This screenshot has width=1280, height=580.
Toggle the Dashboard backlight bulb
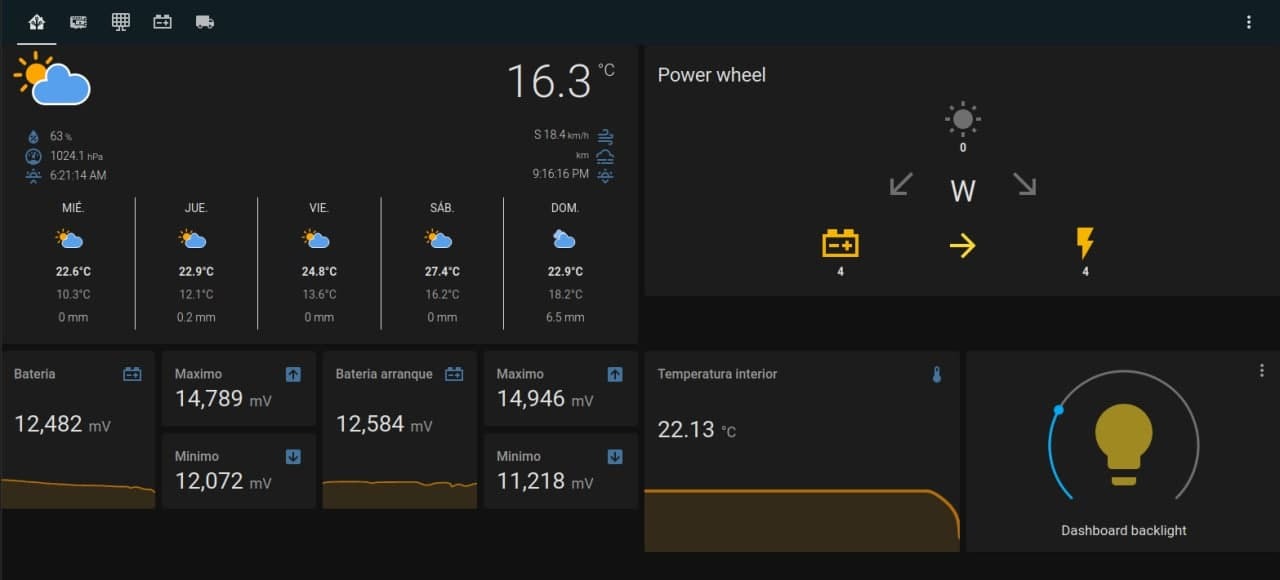point(1123,444)
